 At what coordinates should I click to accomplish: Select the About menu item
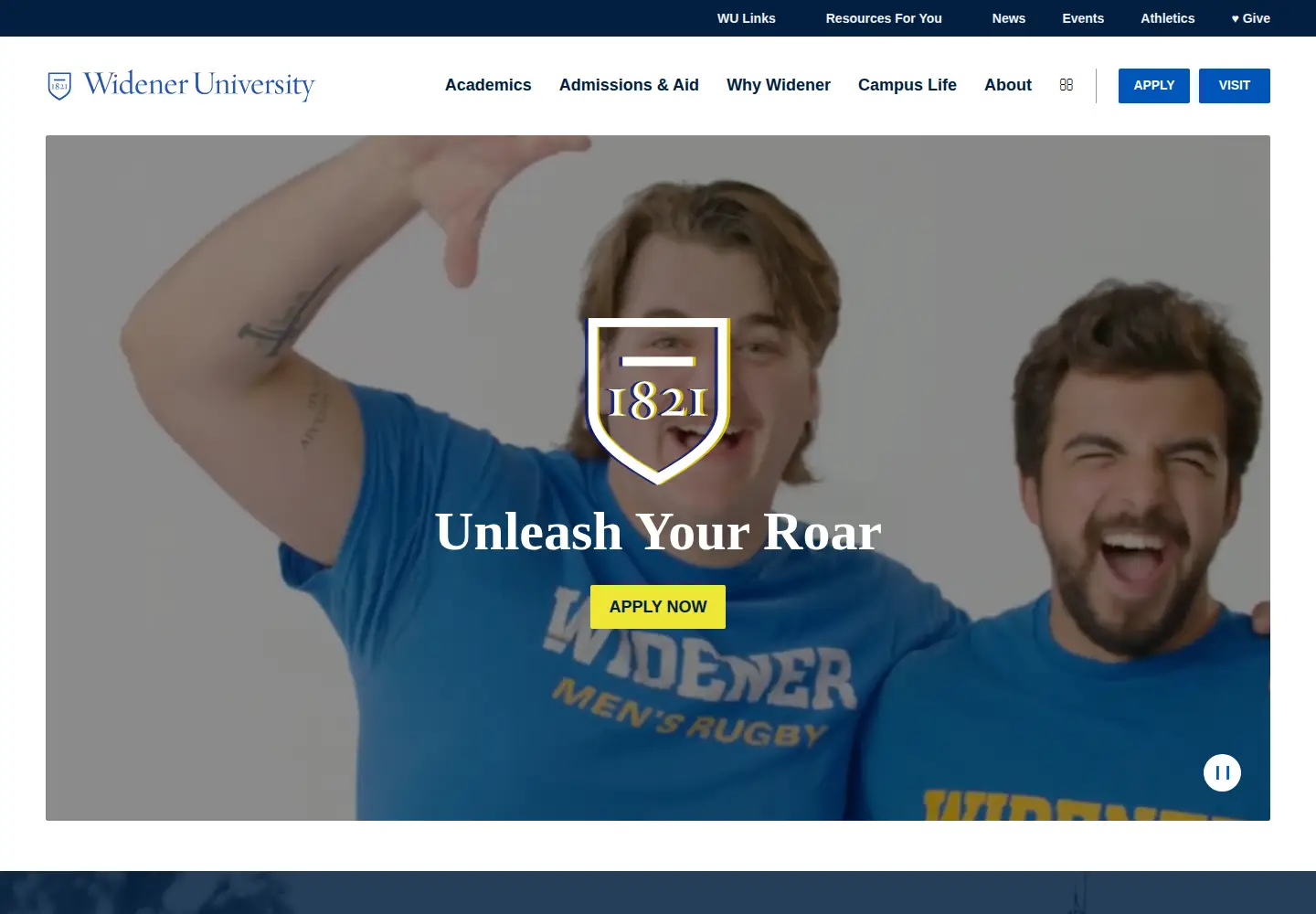click(x=1008, y=85)
